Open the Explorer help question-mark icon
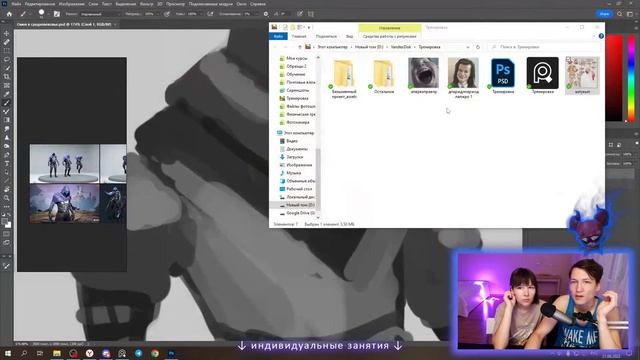This screenshot has height=360, width=640. pyautogui.click(x=601, y=36)
